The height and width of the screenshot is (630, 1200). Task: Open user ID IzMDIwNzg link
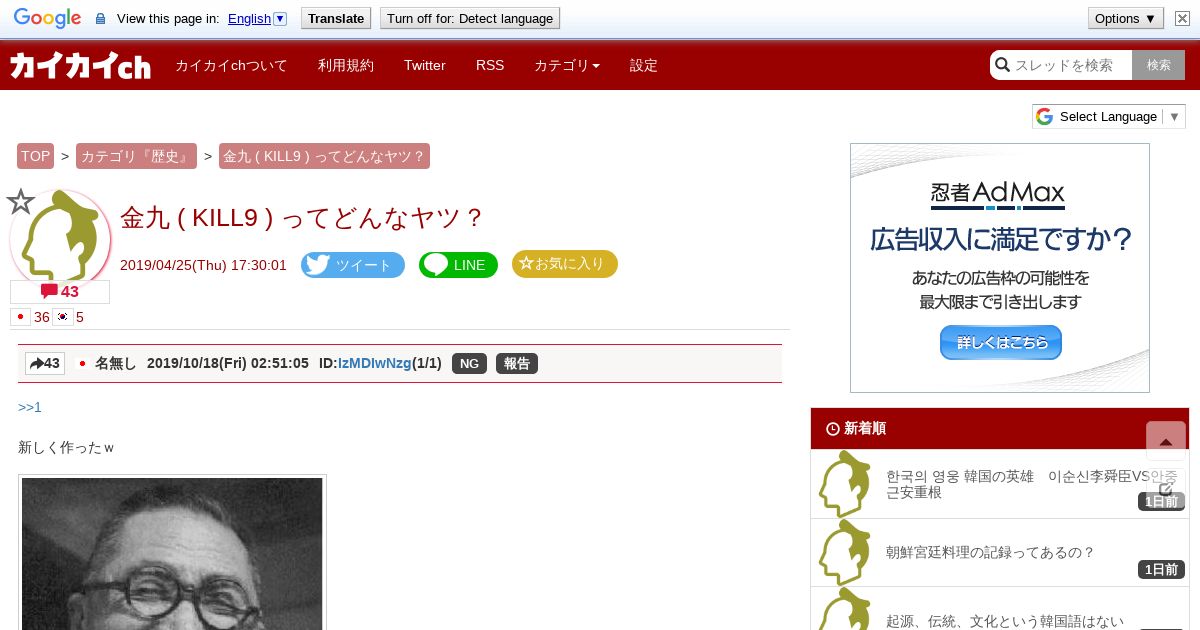(374, 363)
